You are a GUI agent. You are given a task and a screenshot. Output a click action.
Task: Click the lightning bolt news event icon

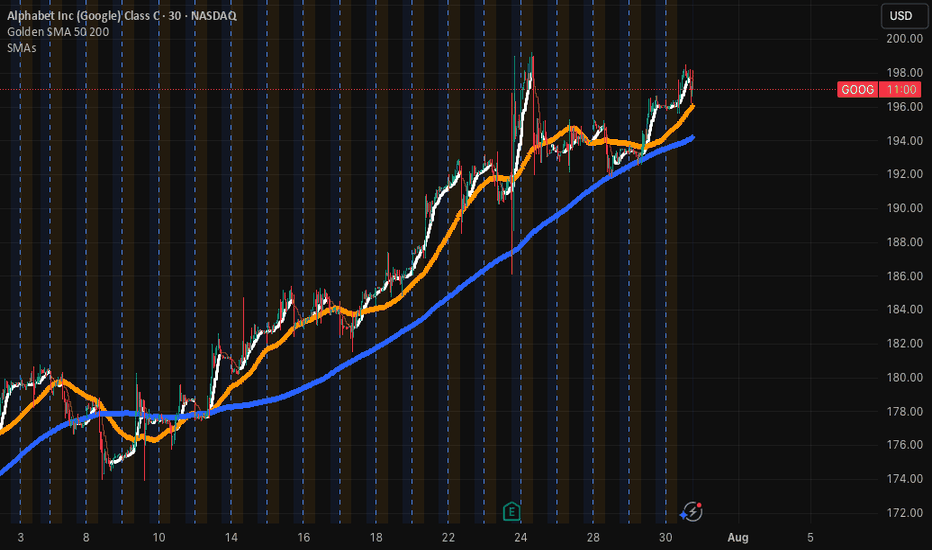tap(692, 511)
